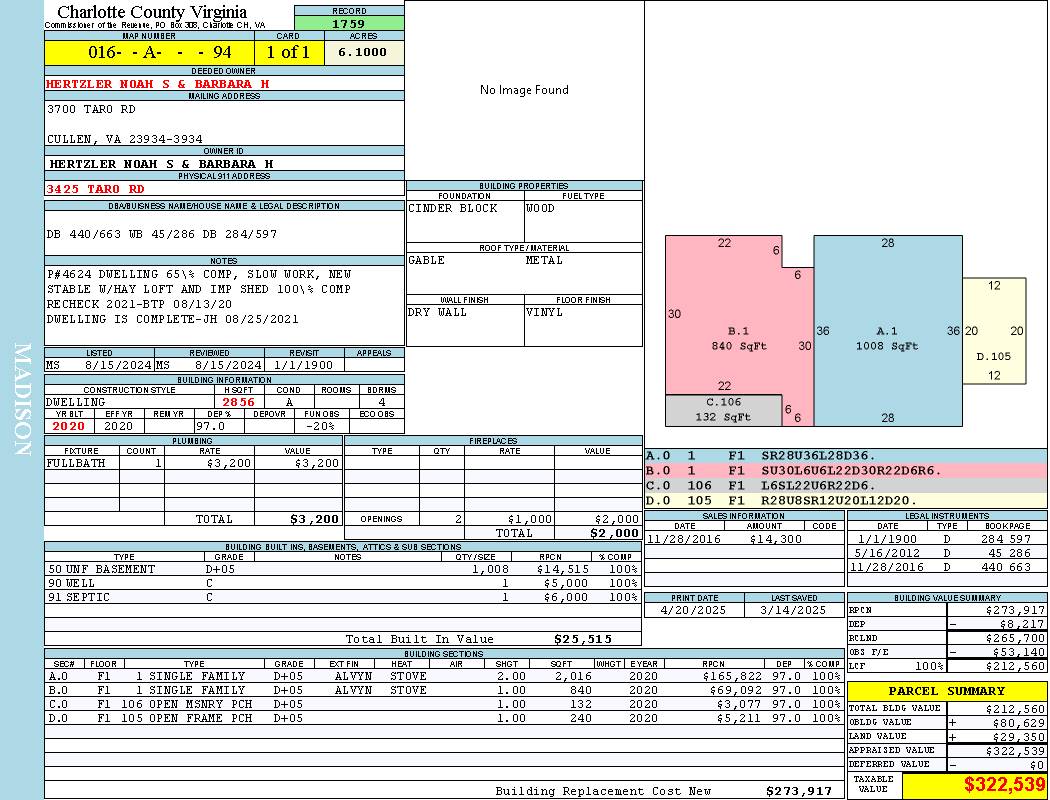Click sketch code row B.0 SU30L6U6L22D30R22D6R6

[x=845, y=471]
